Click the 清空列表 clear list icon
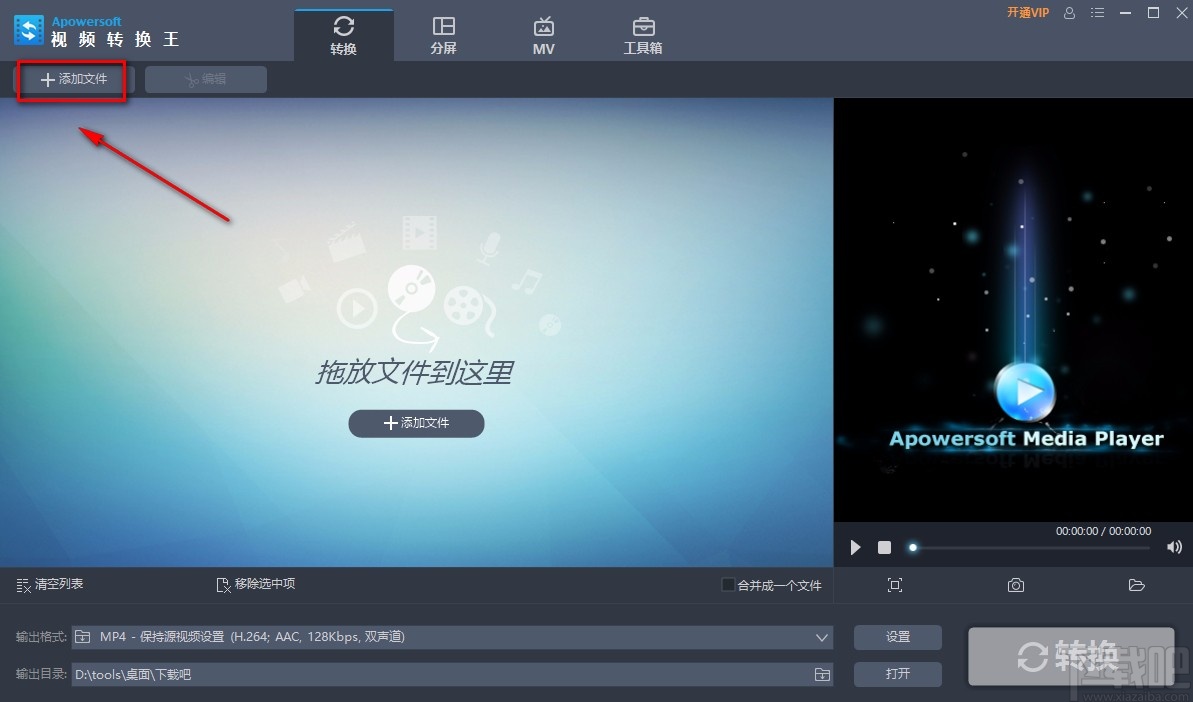 pos(24,584)
